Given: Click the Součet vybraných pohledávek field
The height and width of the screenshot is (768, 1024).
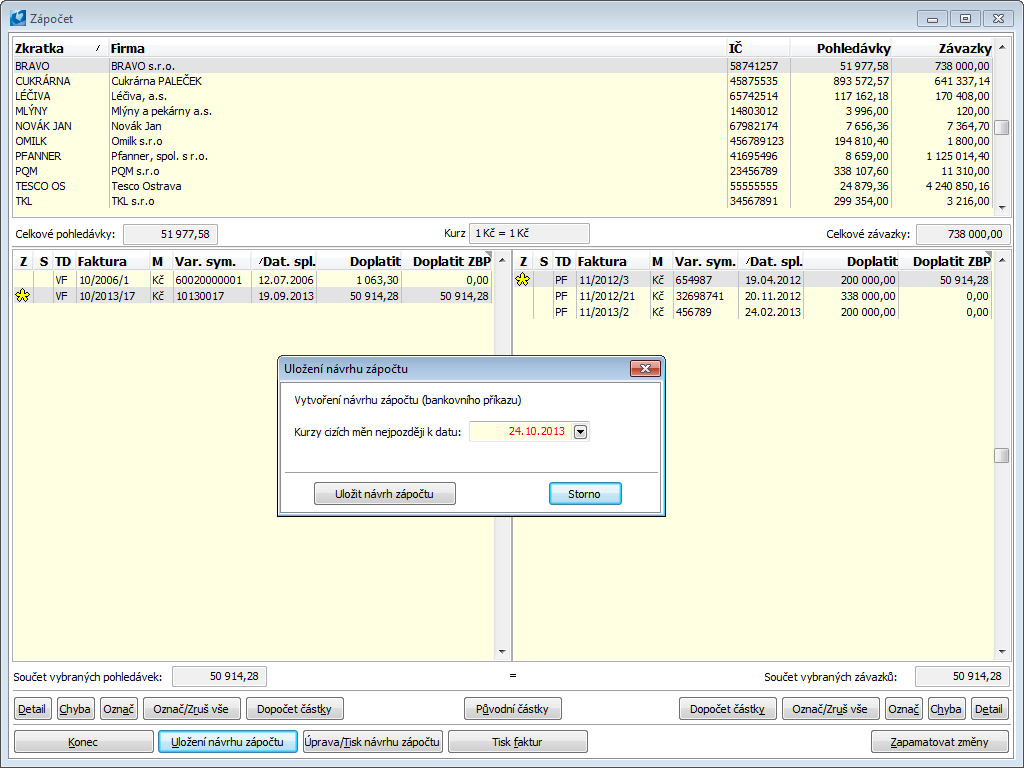Looking at the screenshot, I should point(219,677).
